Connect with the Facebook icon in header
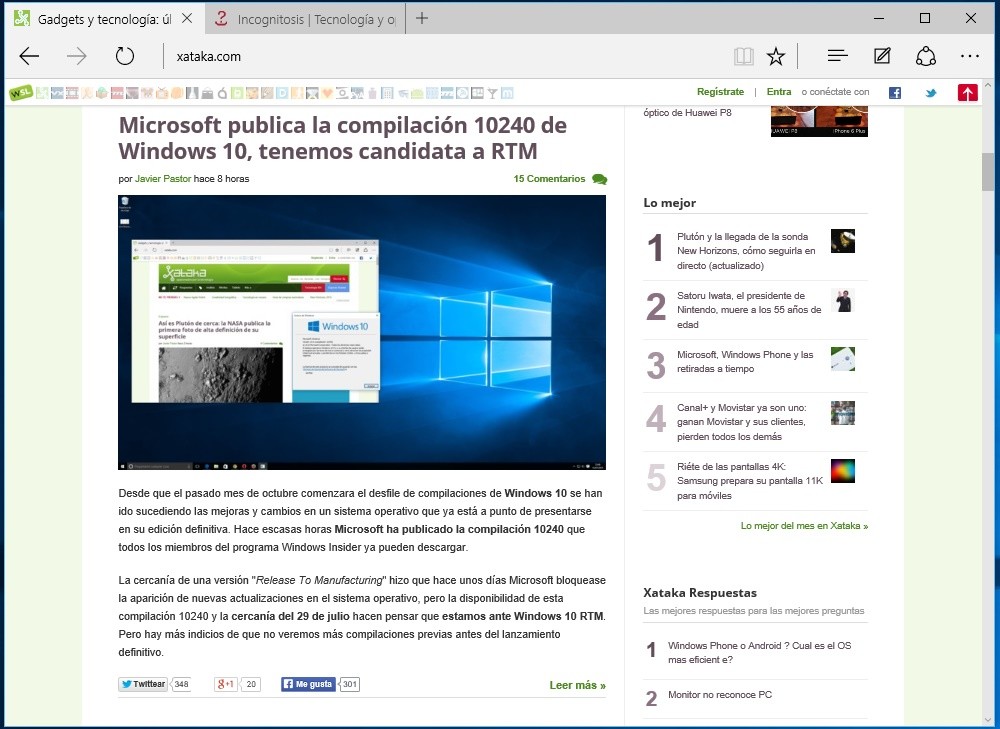 [x=895, y=92]
